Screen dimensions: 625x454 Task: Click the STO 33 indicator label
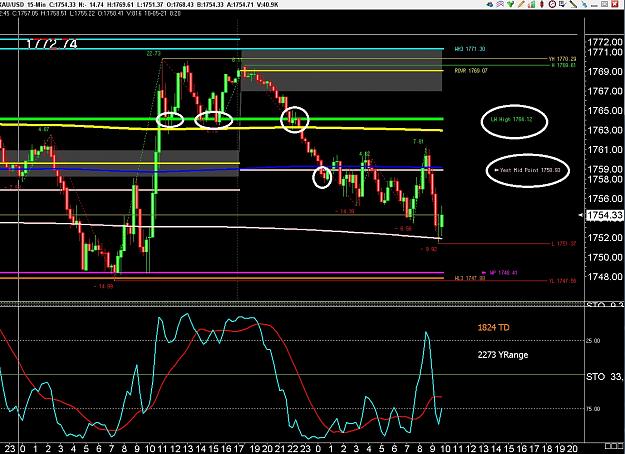605,377
